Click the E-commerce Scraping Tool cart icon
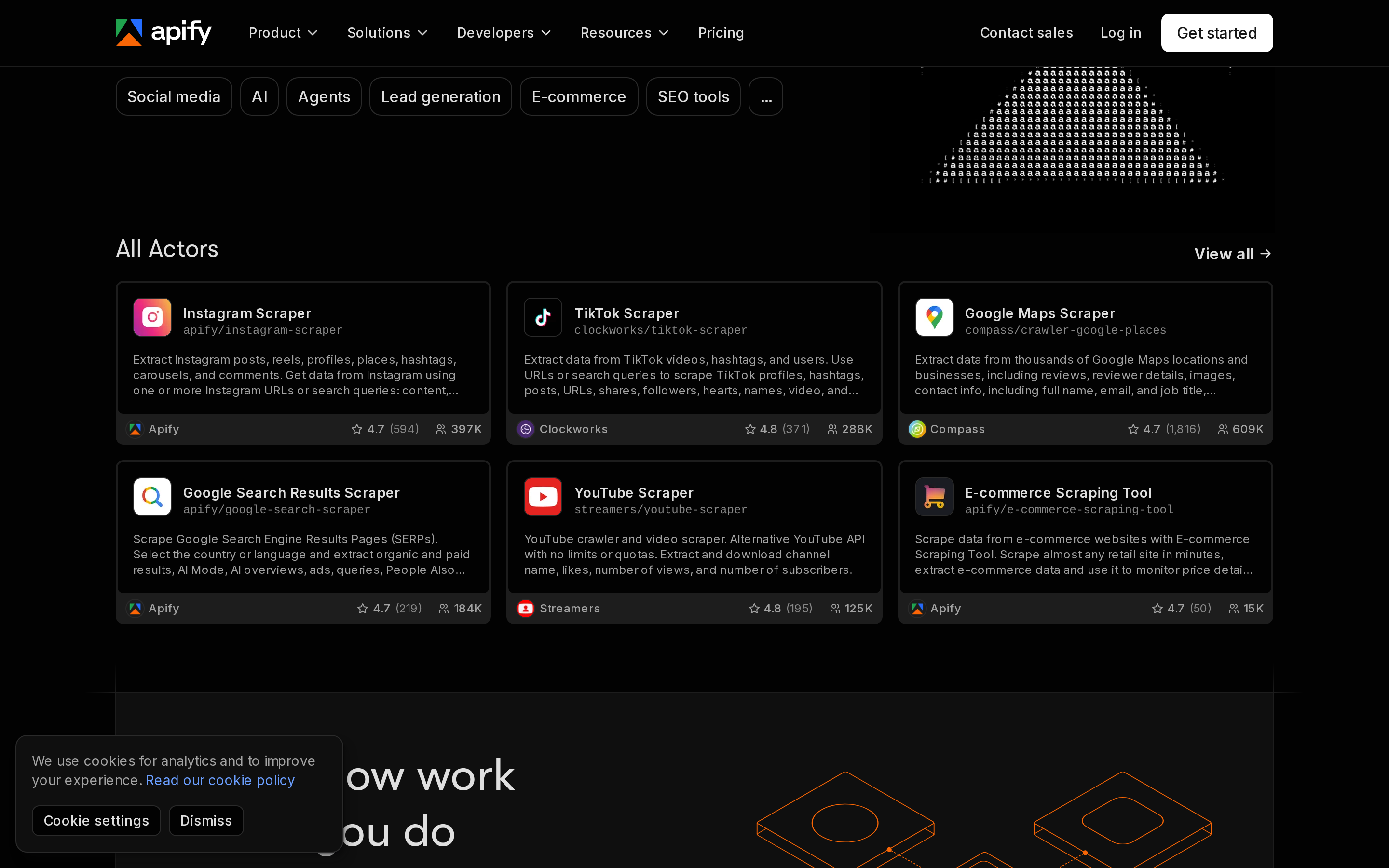 [x=934, y=497]
